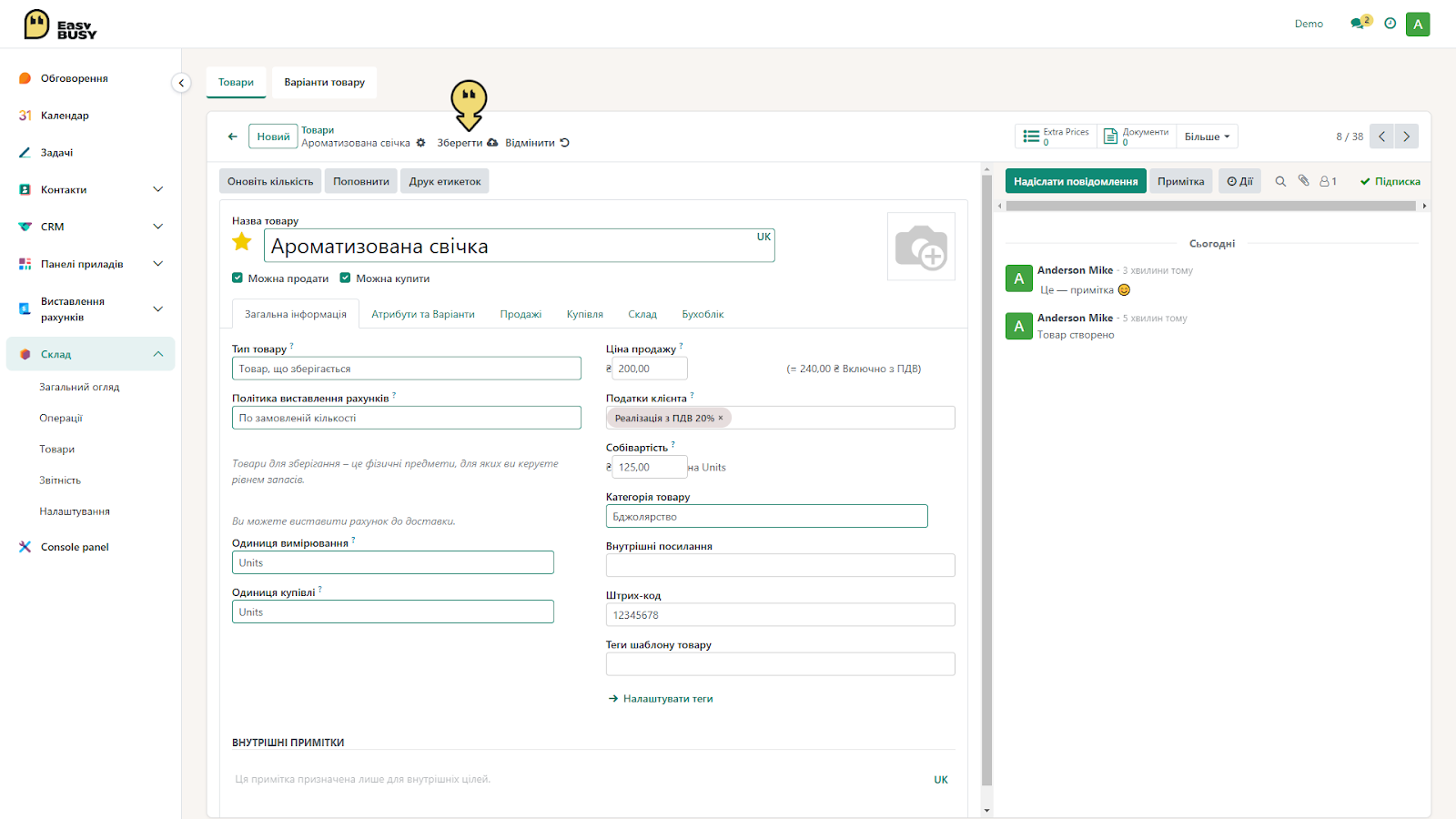
Task: Save the record with Зберегти
Action: point(467,143)
